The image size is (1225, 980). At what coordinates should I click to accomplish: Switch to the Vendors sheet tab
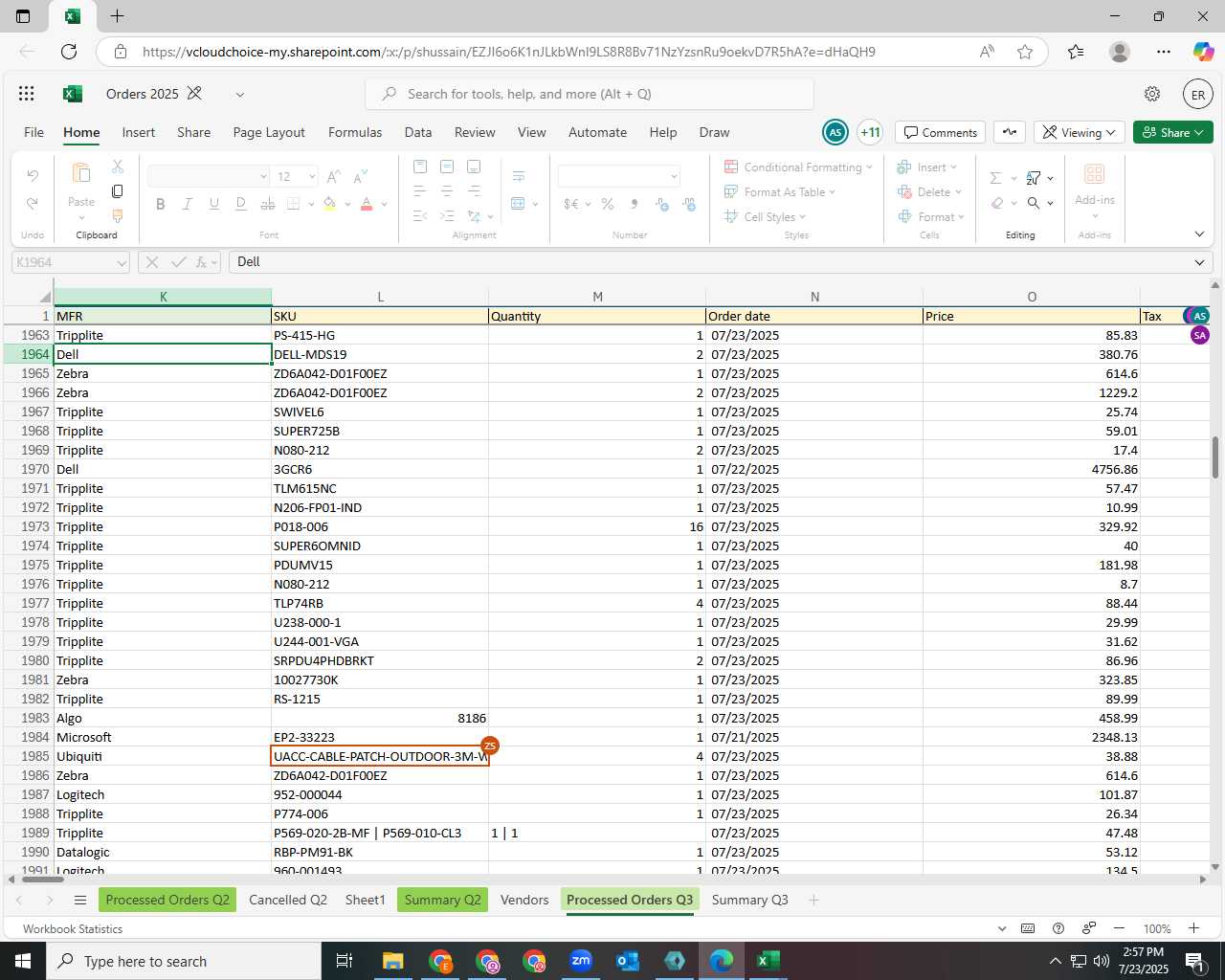[524, 900]
